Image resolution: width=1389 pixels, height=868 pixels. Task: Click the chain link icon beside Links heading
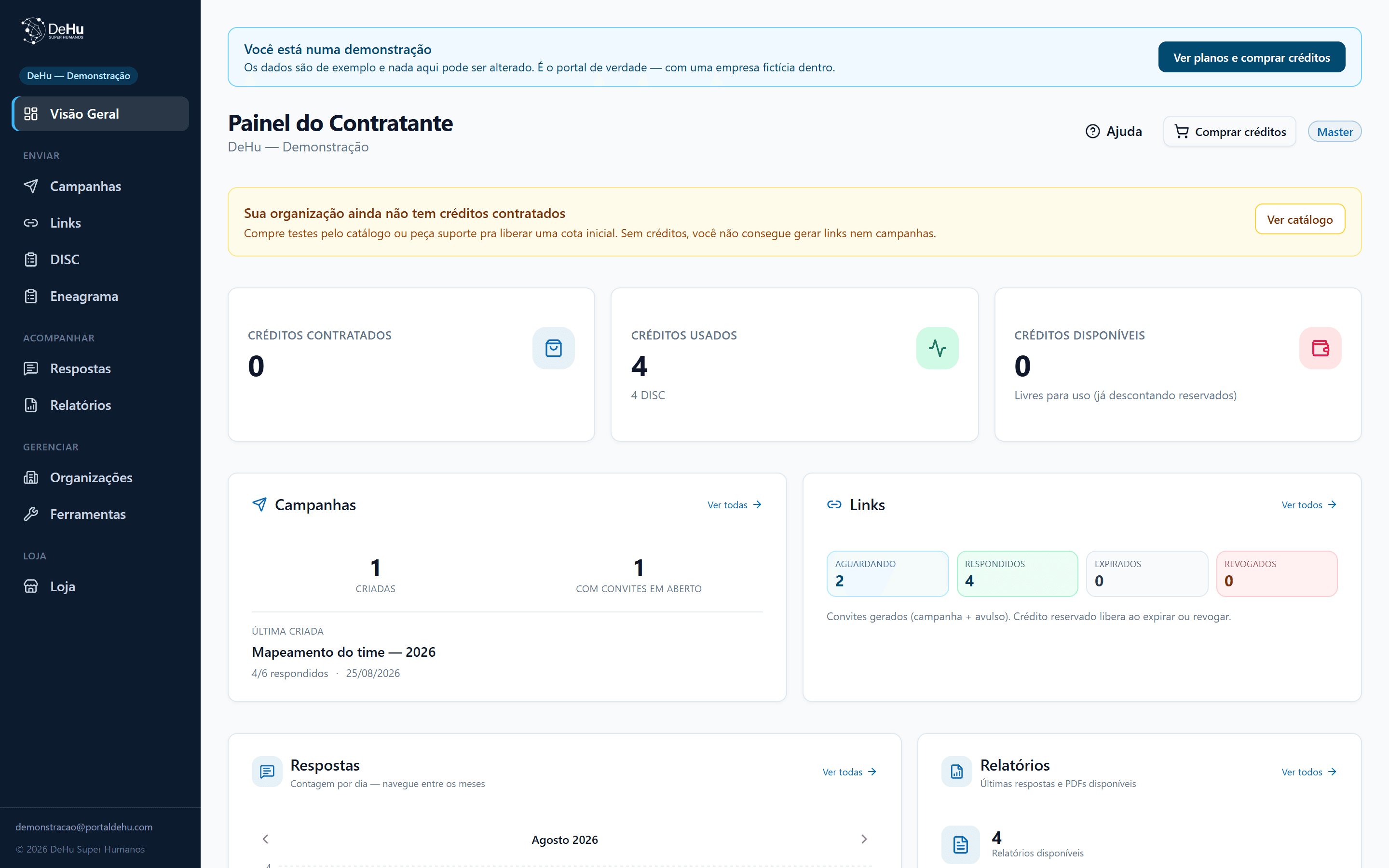pyautogui.click(x=834, y=504)
